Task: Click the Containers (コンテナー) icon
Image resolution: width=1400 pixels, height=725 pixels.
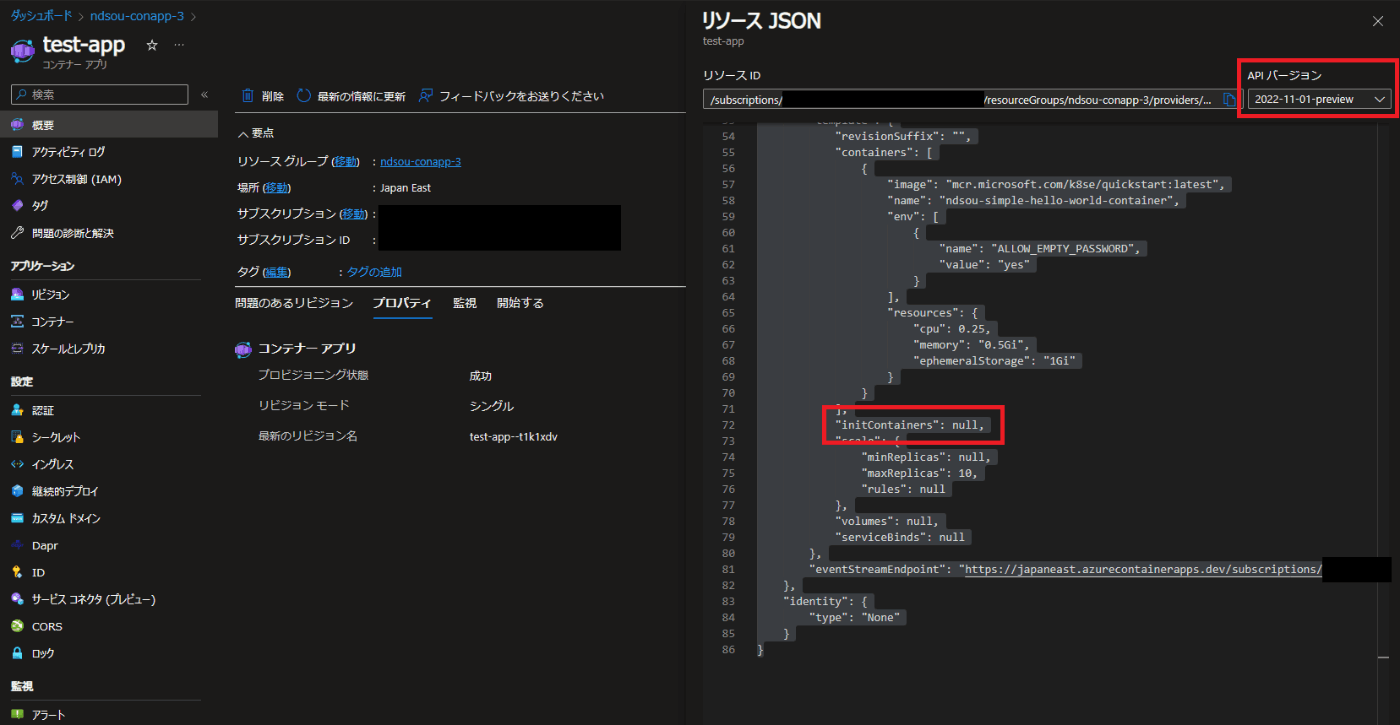Action: coord(17,322)
